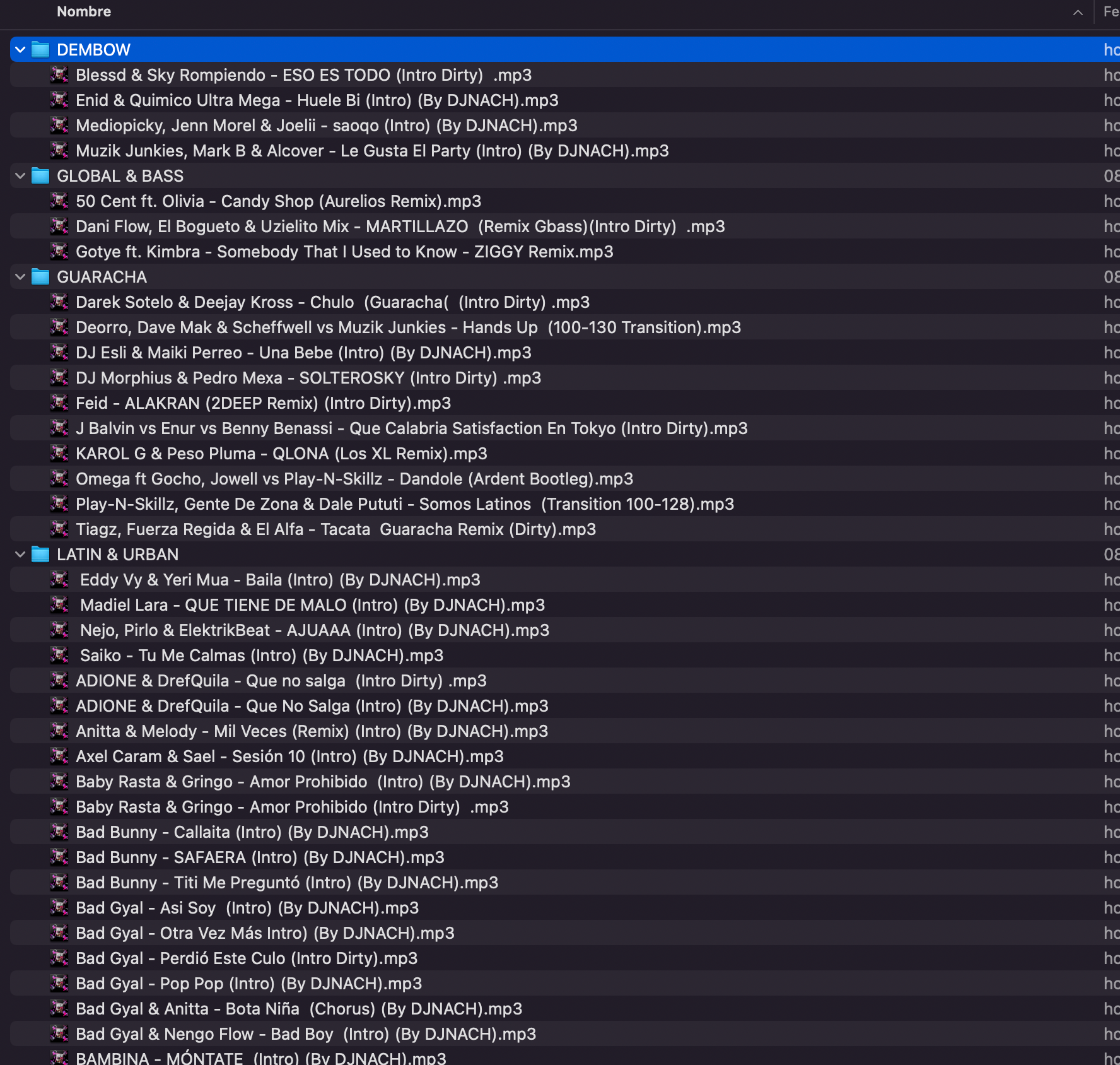This screenshot has width=1120, height=1065.
Task: Select file 50 Cent ft. Olivia - Candy Shop
Action: tap(278, 201)
